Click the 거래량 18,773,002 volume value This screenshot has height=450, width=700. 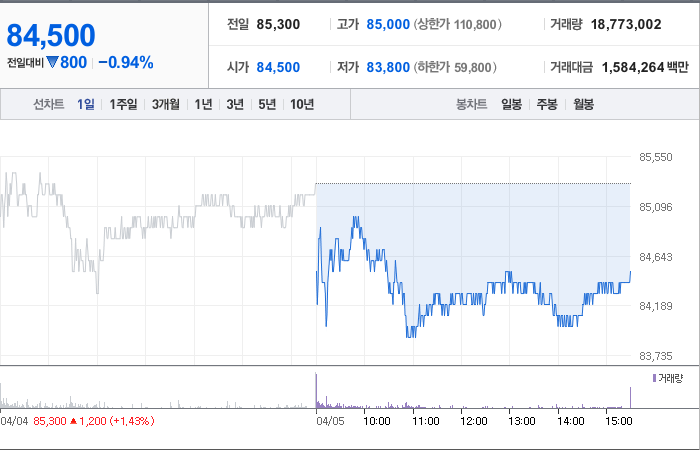pyautogui.click(x=626, y=24)
